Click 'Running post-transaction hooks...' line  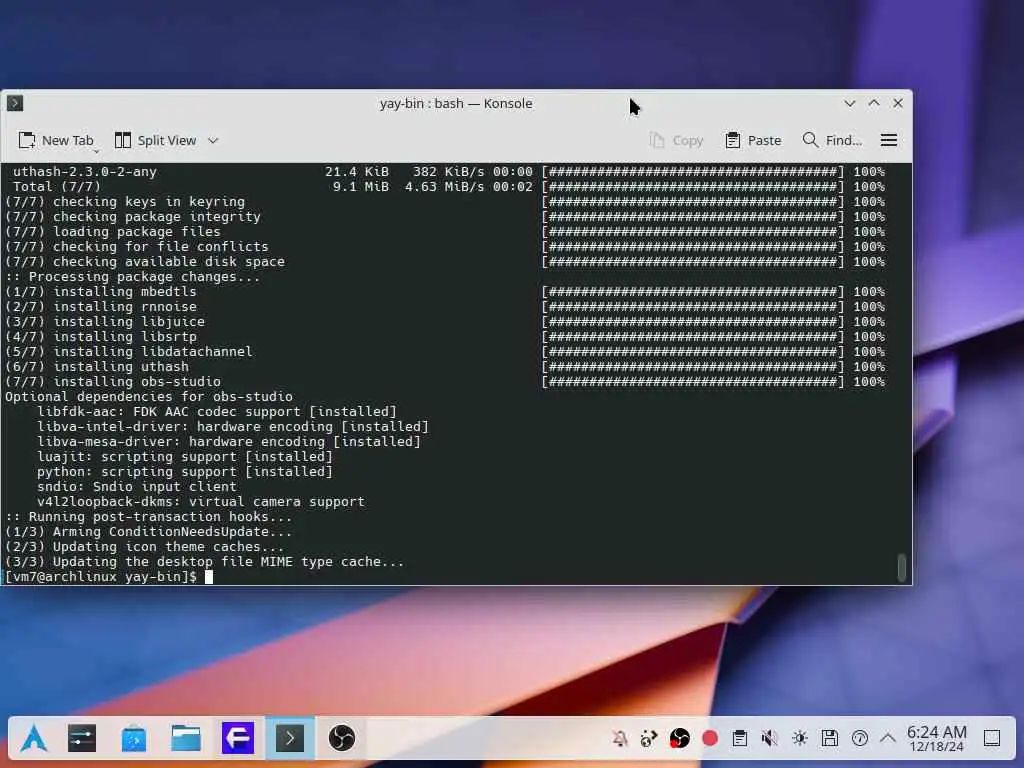coord(148,517)
